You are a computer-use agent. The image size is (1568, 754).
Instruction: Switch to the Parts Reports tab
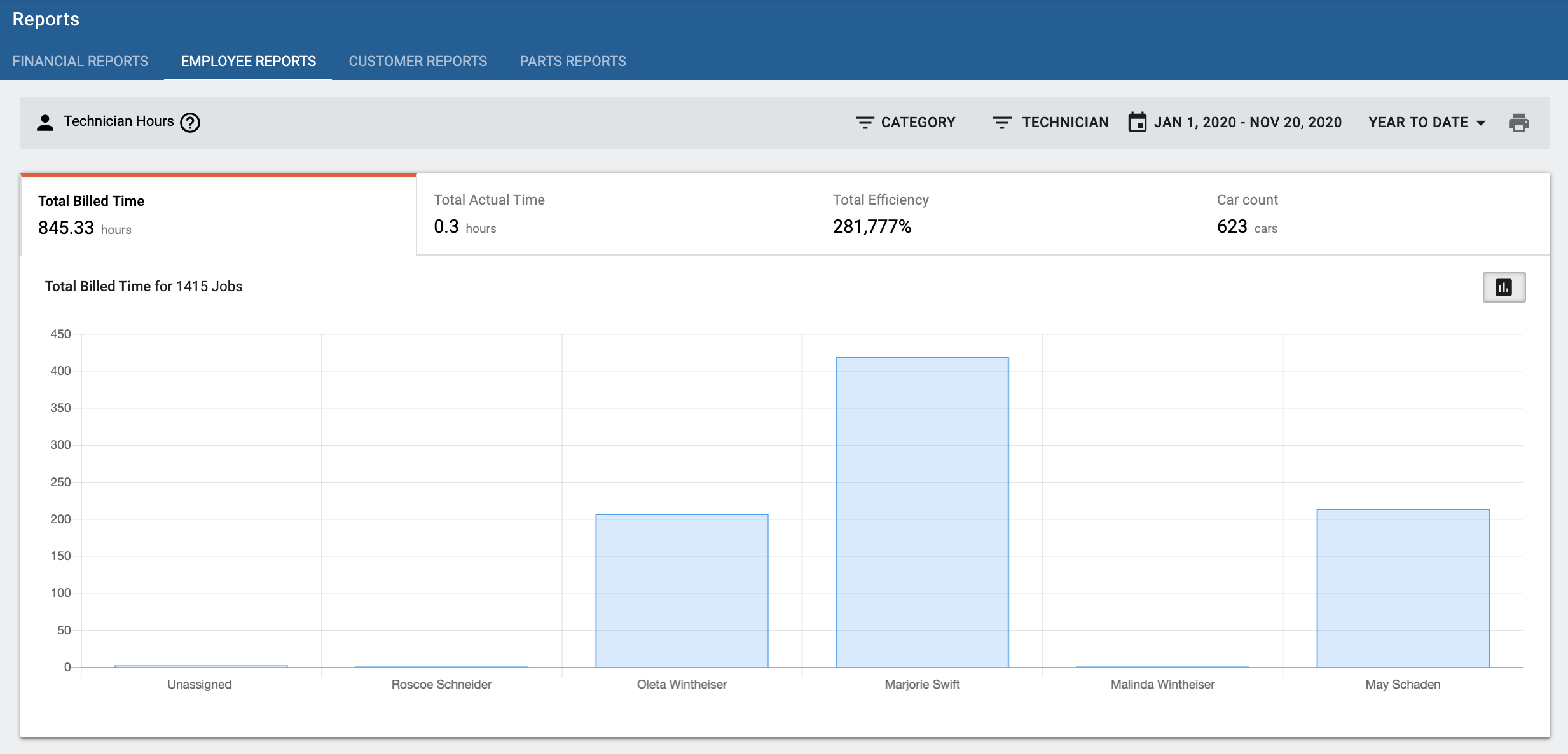point(573,61)
